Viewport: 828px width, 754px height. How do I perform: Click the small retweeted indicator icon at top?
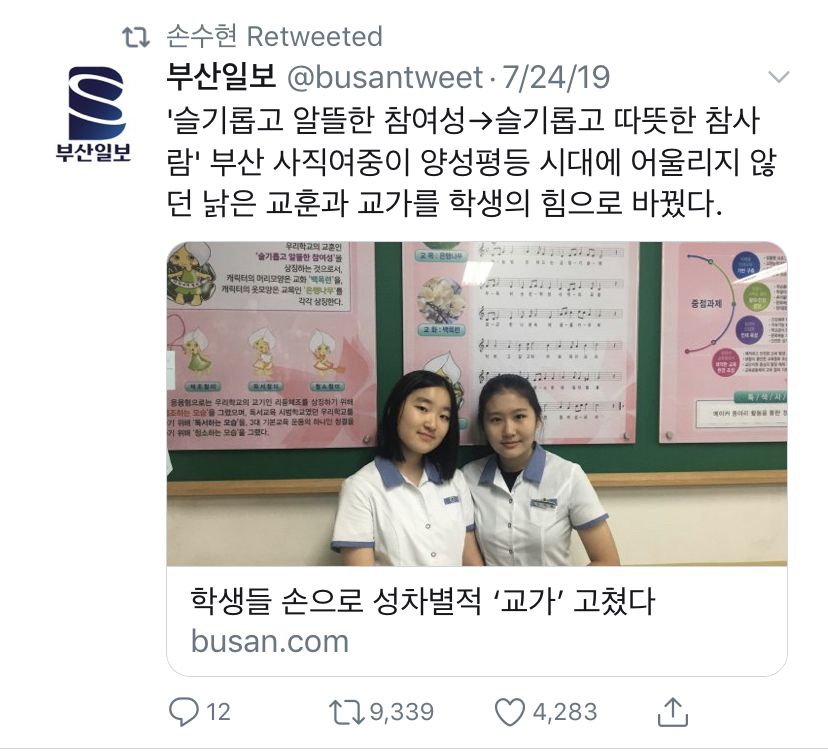(136, 37)
